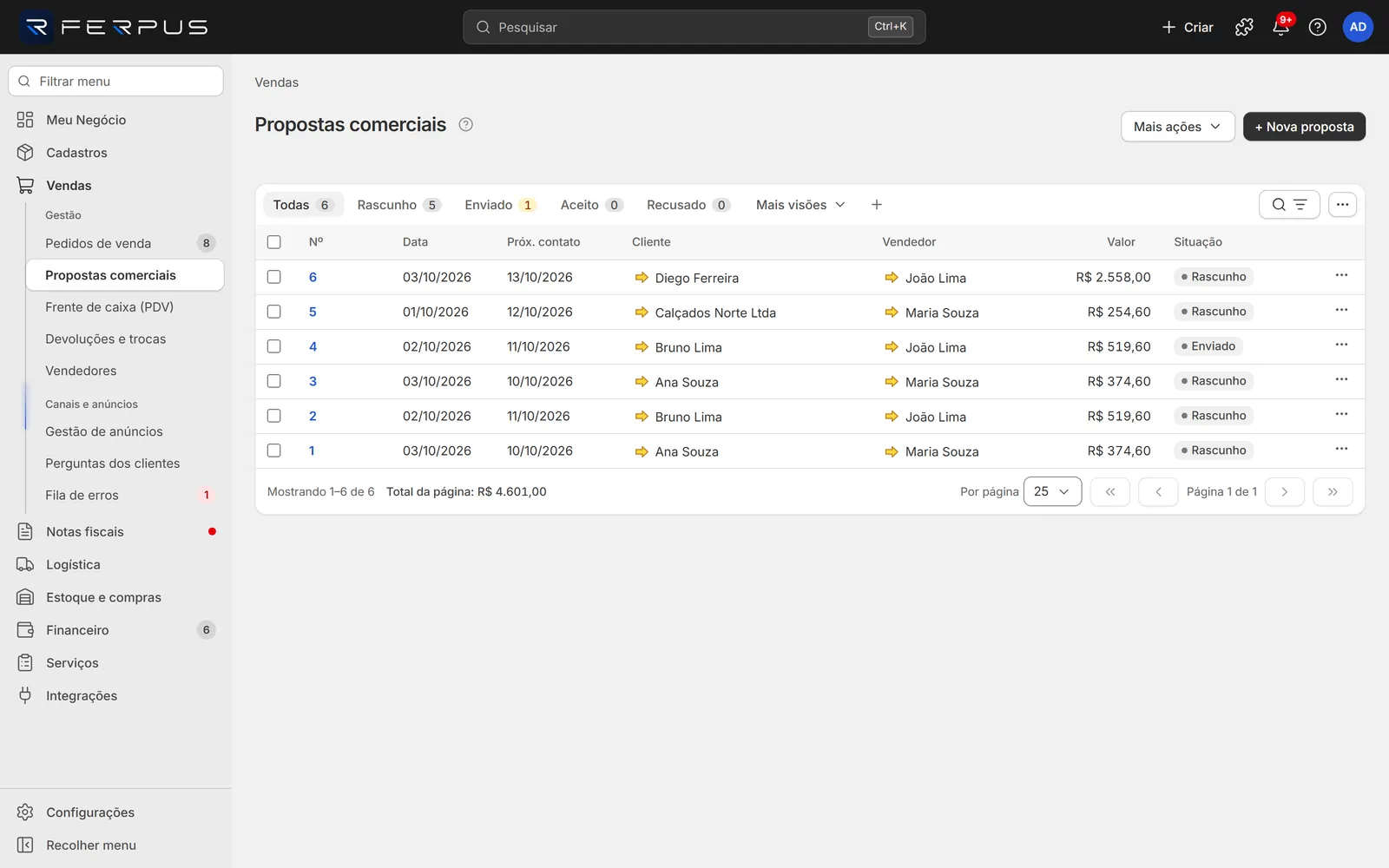Open row actions for proposal 4
Image resolution: width=1389 pixels, height=868 pixels.
(x=1341, y=345)
